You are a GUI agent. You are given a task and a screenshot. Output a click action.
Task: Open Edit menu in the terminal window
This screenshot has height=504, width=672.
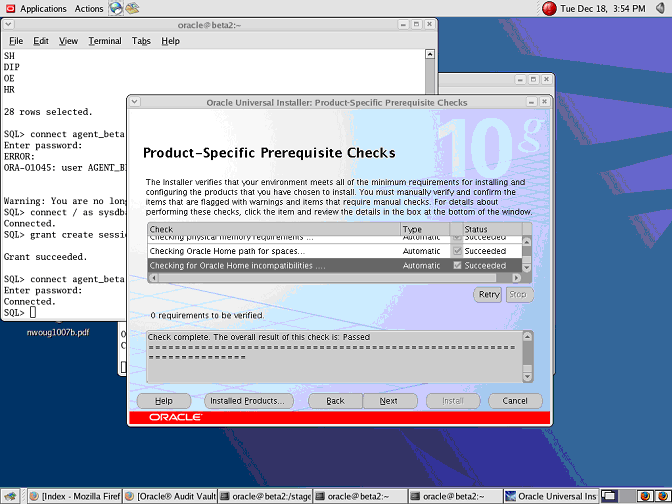coord(41,41)
